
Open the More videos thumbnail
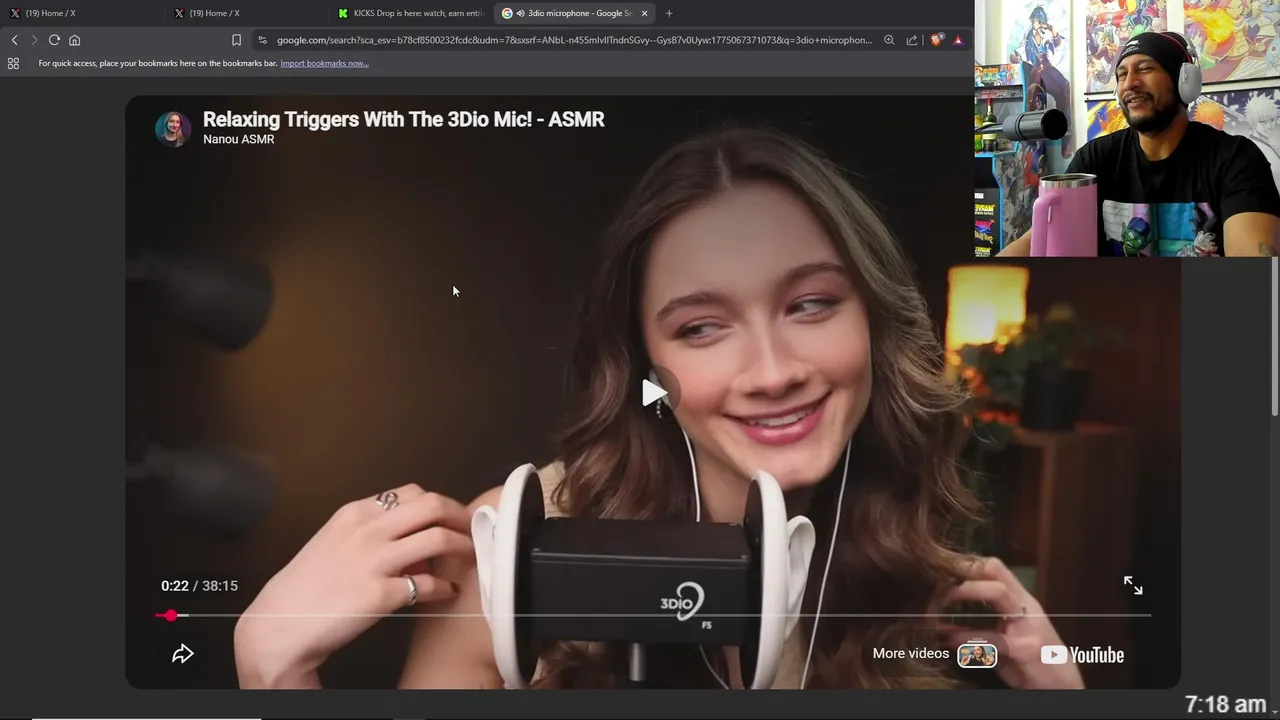(x=977, y=655)
